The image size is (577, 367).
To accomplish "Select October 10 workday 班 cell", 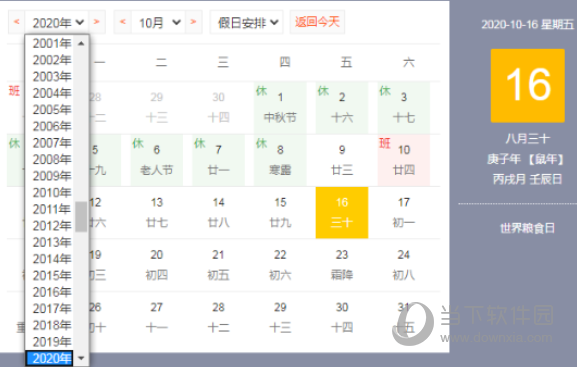I will (x=404, y=160).
